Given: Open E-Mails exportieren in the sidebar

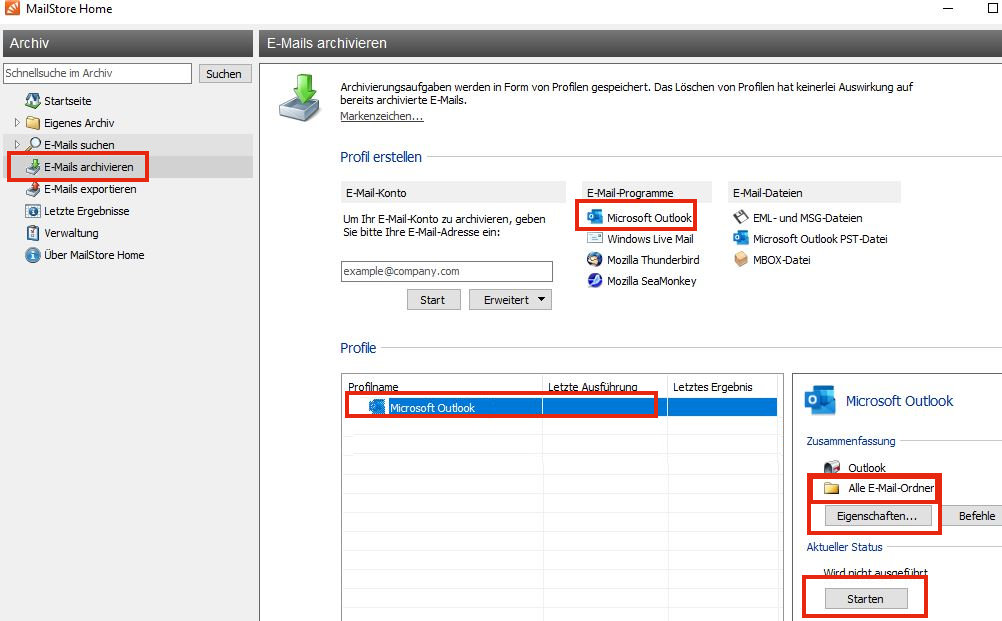Looking at the screenshot, I should click(x=90, y=189).
